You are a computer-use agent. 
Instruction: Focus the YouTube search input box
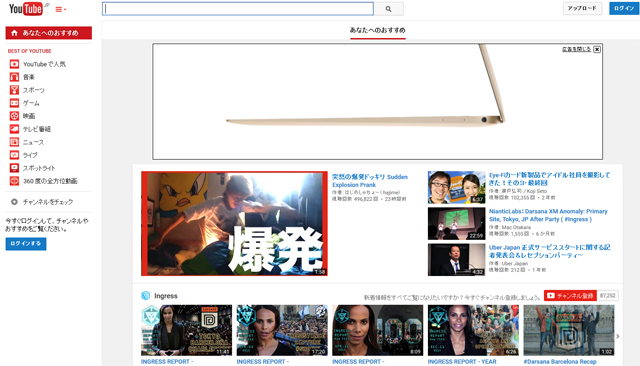coord(238,9)
